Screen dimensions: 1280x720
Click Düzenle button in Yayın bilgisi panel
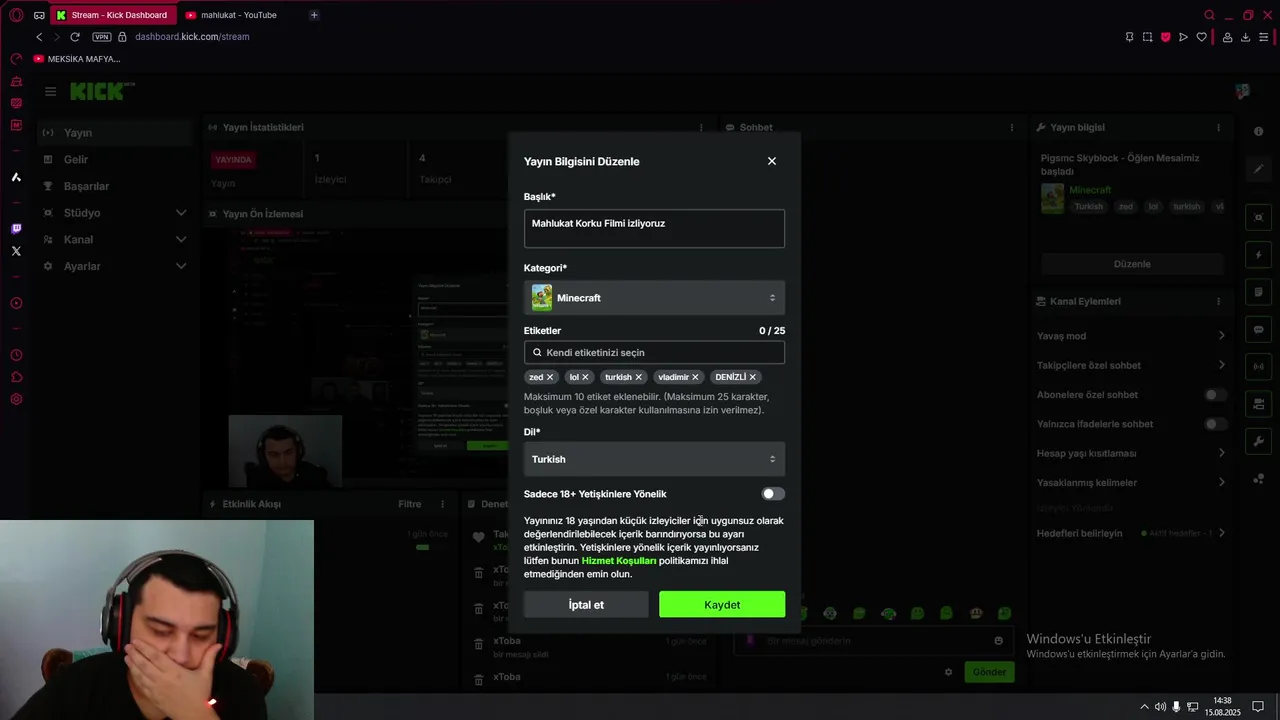click(x=1132, y=264)
